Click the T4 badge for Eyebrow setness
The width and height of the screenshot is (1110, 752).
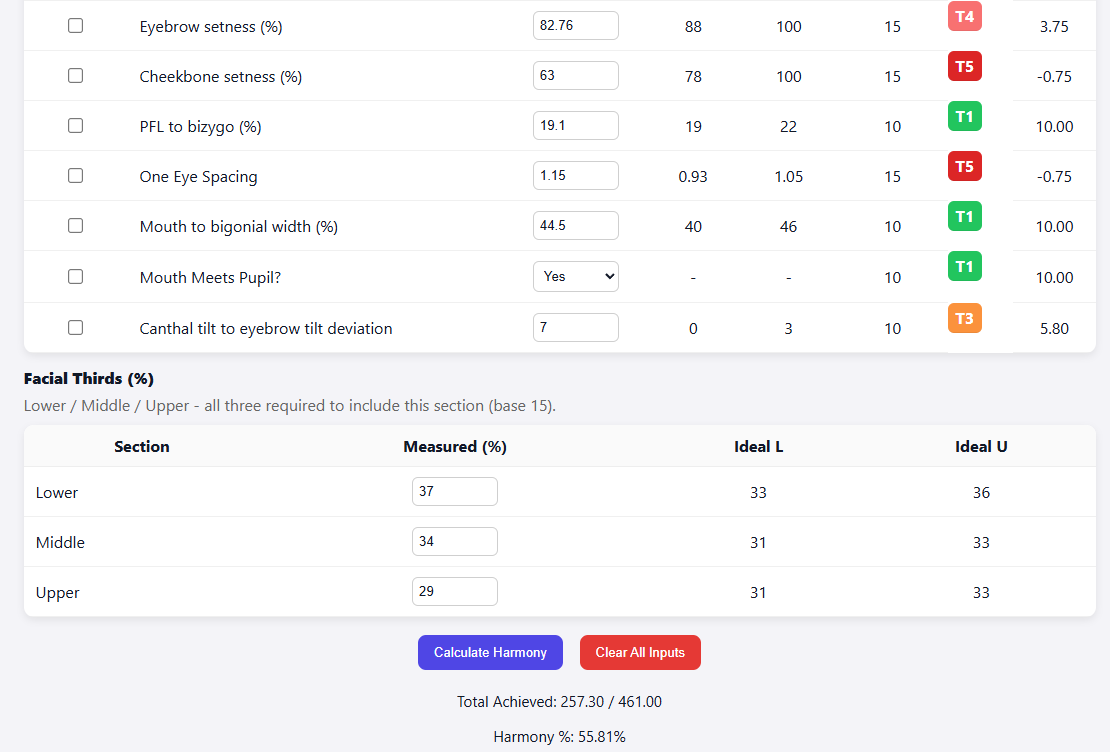964,17
